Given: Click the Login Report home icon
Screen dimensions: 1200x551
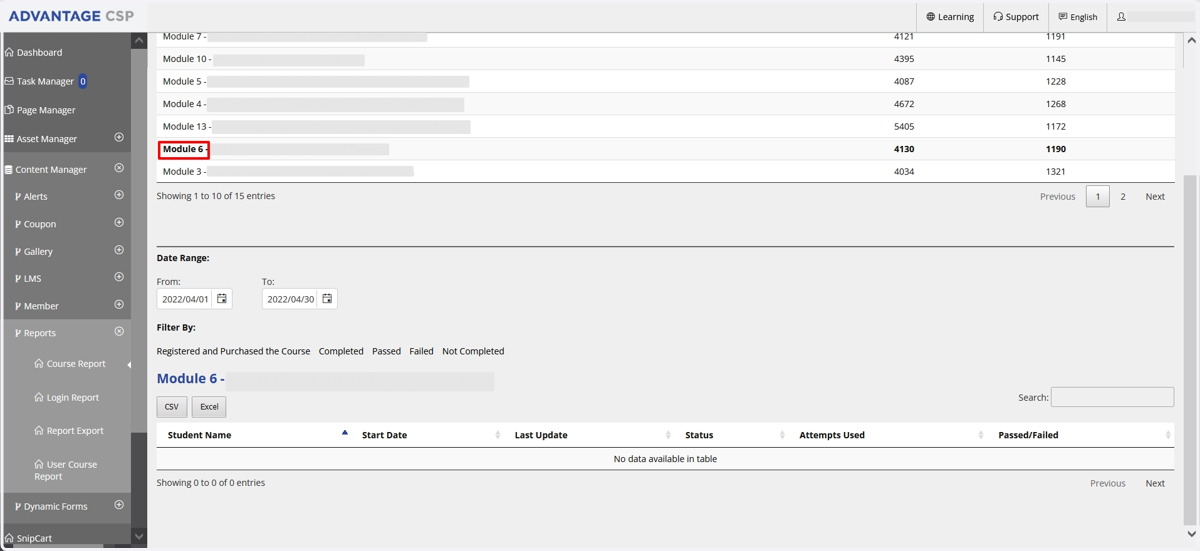Looking at the screenshot, I should pyautogui.click(x=39, y=397).
